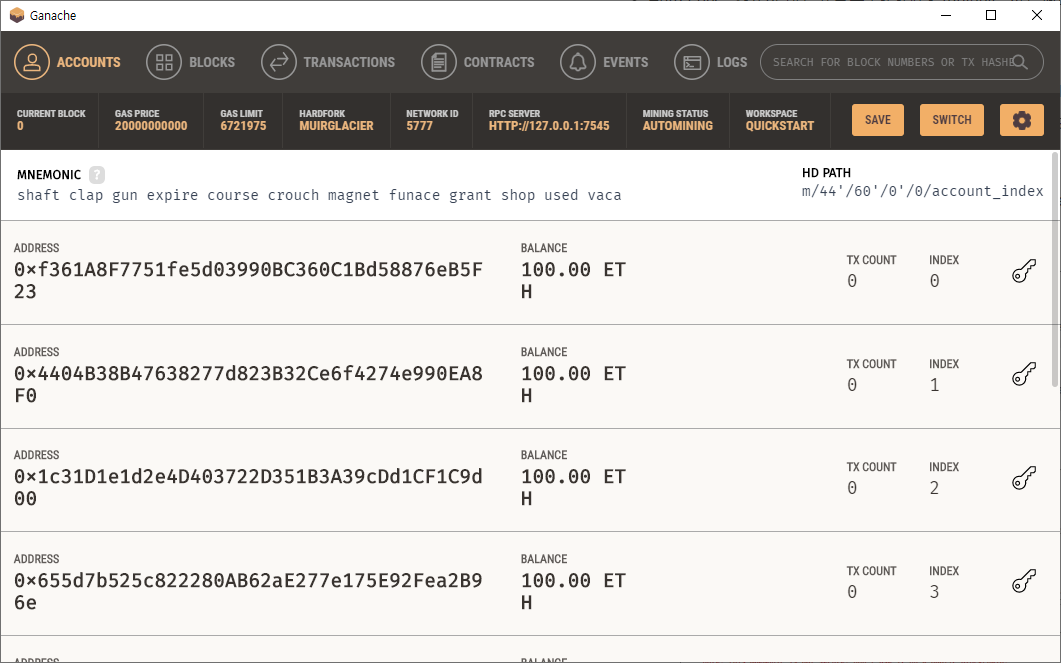Select the mnemonic phrase text
Viewport: 1061px width, 663px height.
319,196
